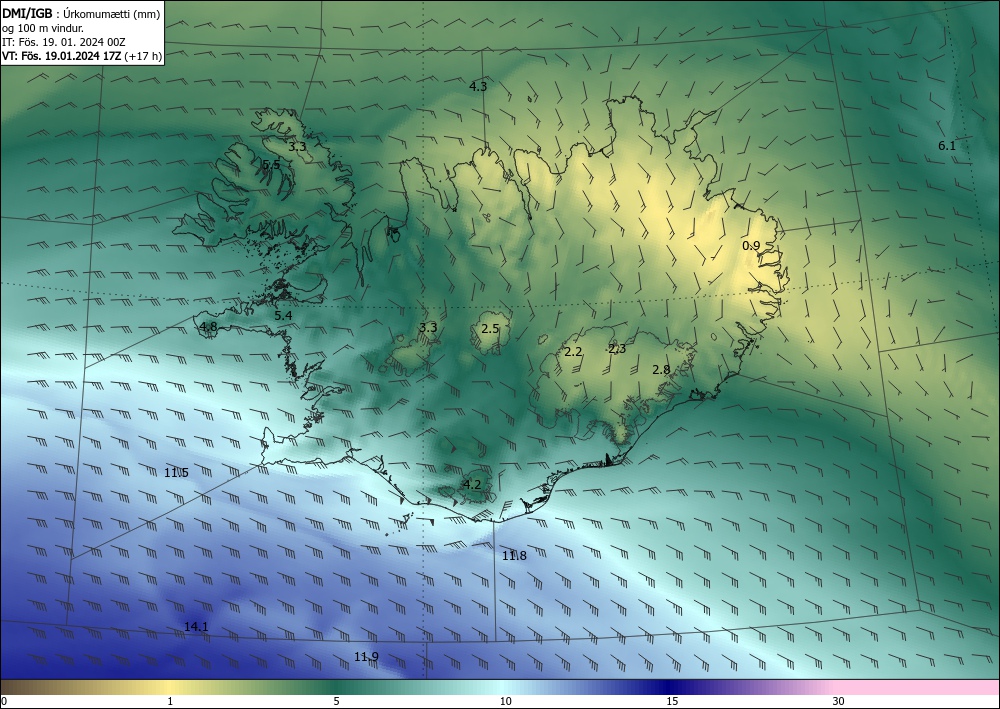Click the 0.9 value in east Iceland
The height and width of the screenshot is (709, 1000).
751,245
